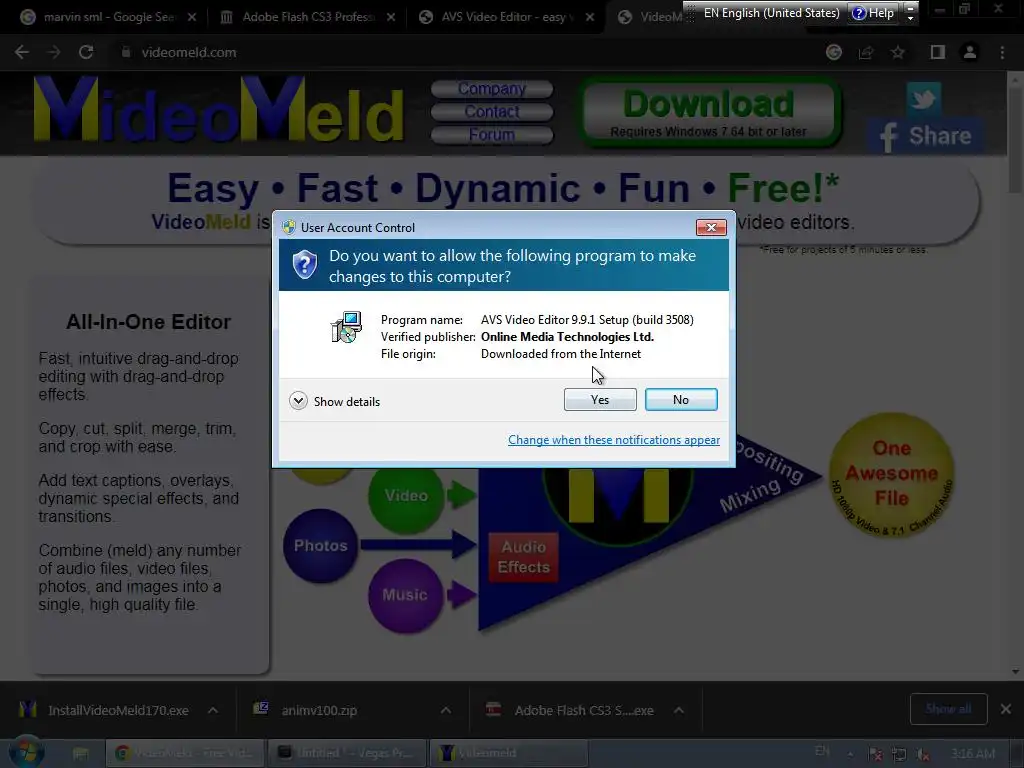The height and width of the screenshot is (768, 1024).
Task: Click the 'Downloaded from the Internet' file origin text
Action: pyautogui.click(x=560, y=354)
